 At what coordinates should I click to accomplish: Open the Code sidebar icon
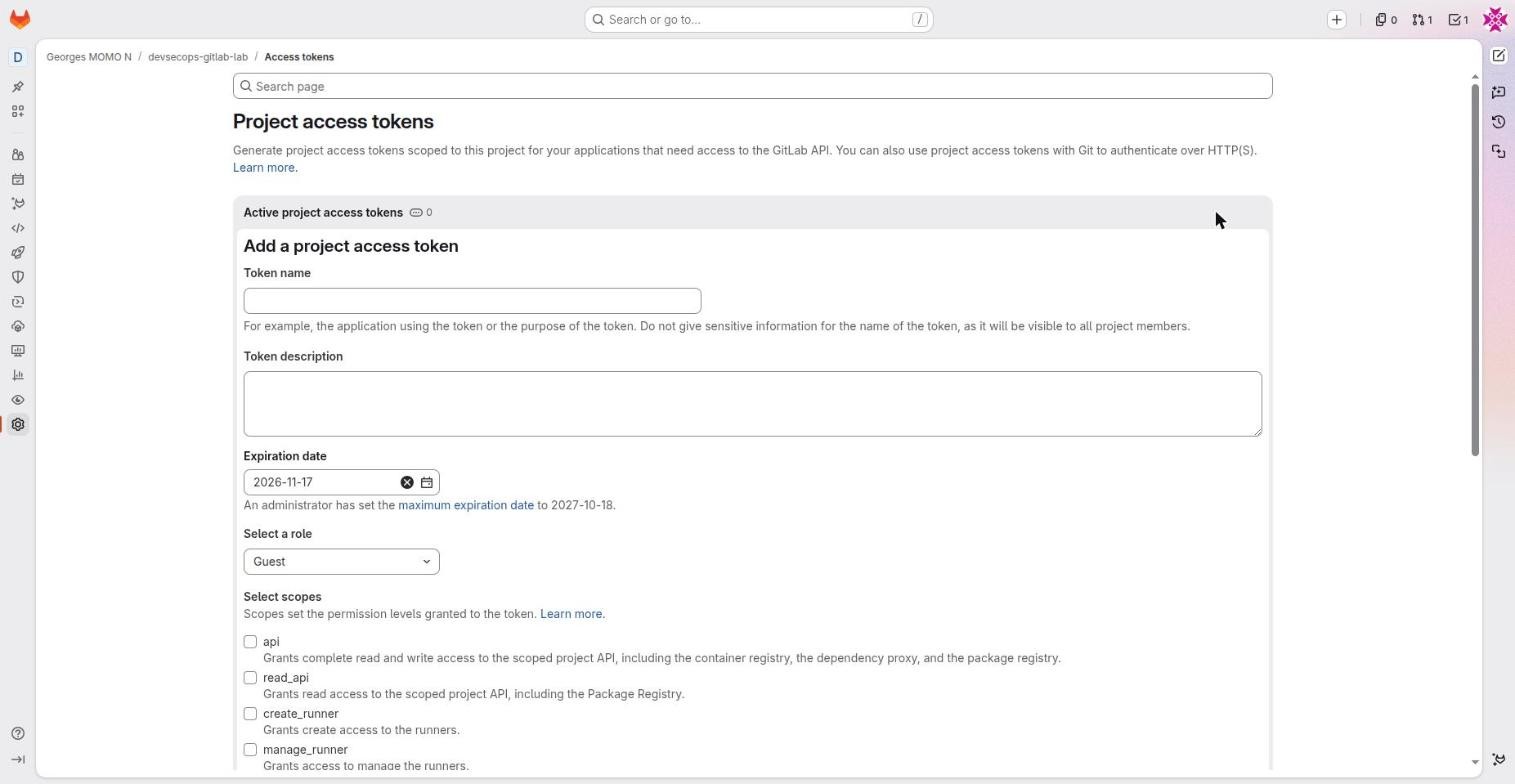click(x=18, y=228)
